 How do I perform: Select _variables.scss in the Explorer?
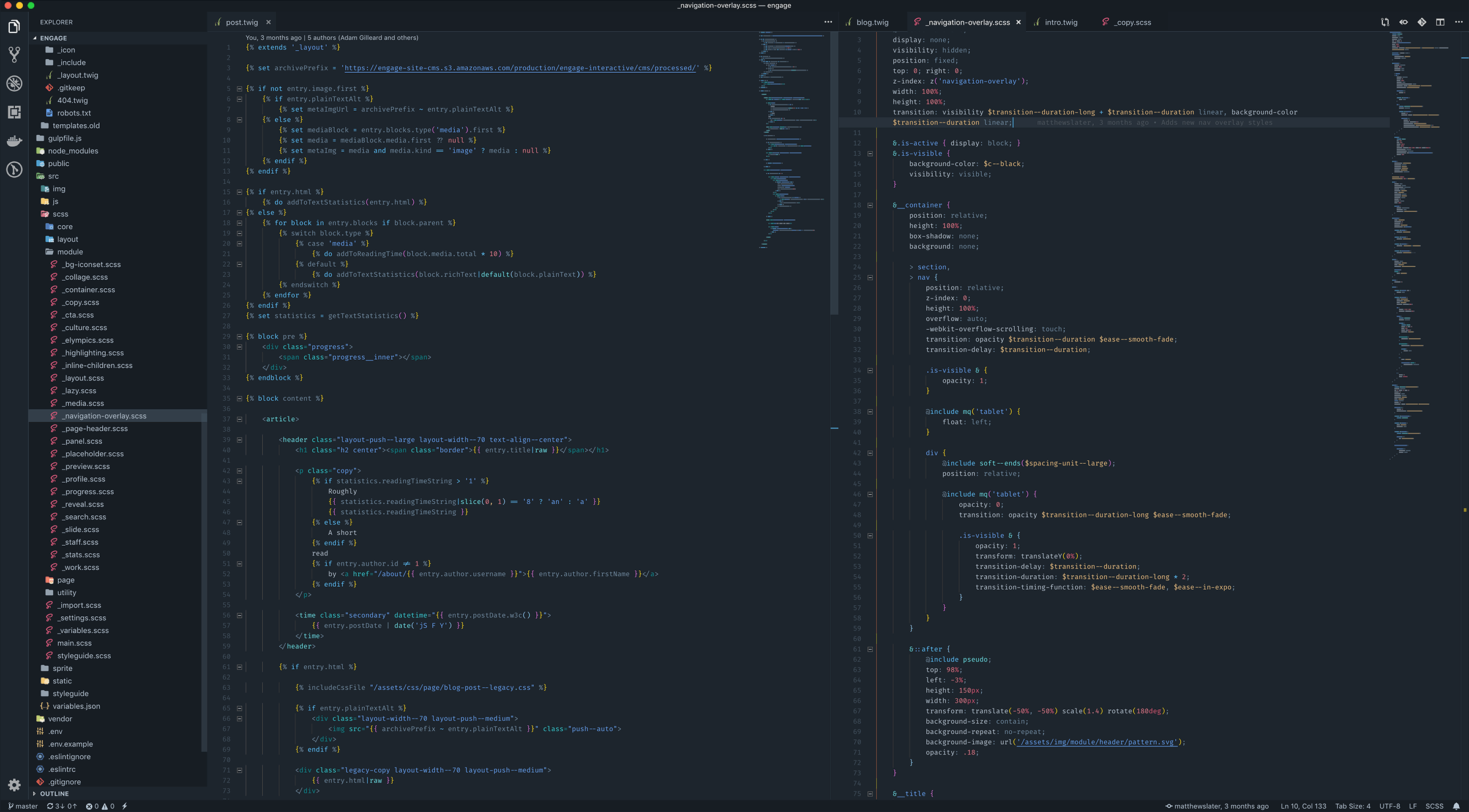(83, 630)
